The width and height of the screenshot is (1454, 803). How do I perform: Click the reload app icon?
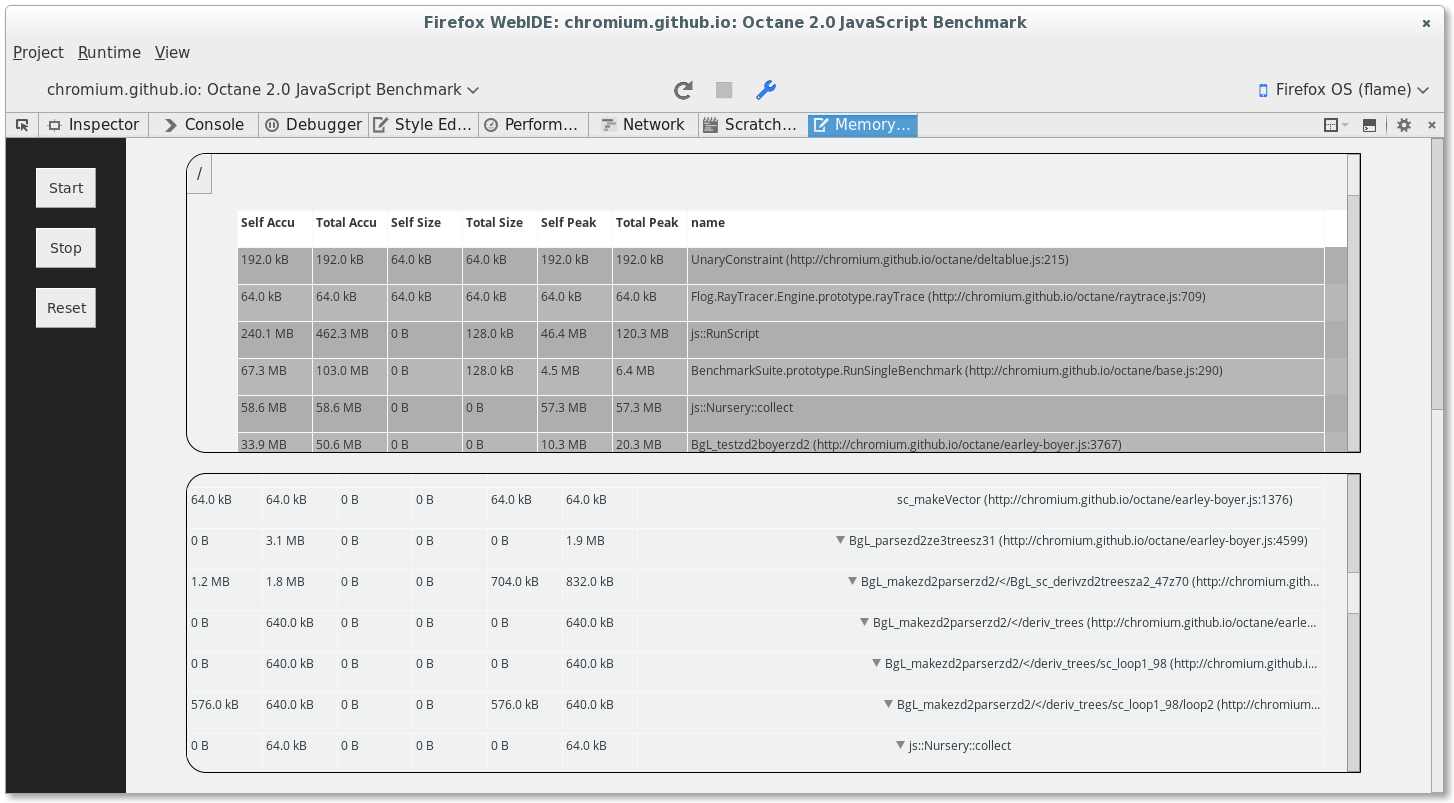coord(683,90)
